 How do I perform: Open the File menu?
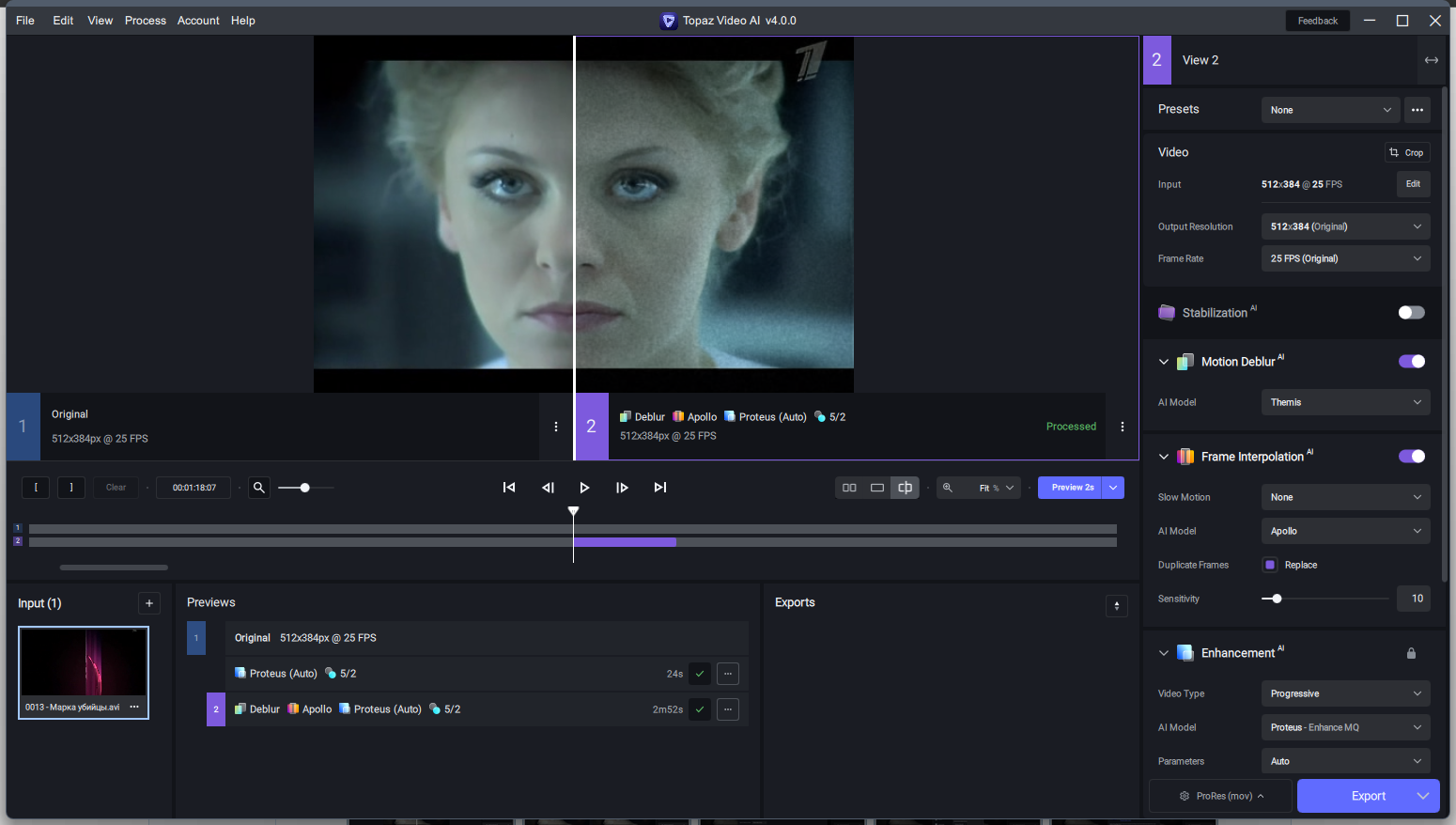coord(25,21)
